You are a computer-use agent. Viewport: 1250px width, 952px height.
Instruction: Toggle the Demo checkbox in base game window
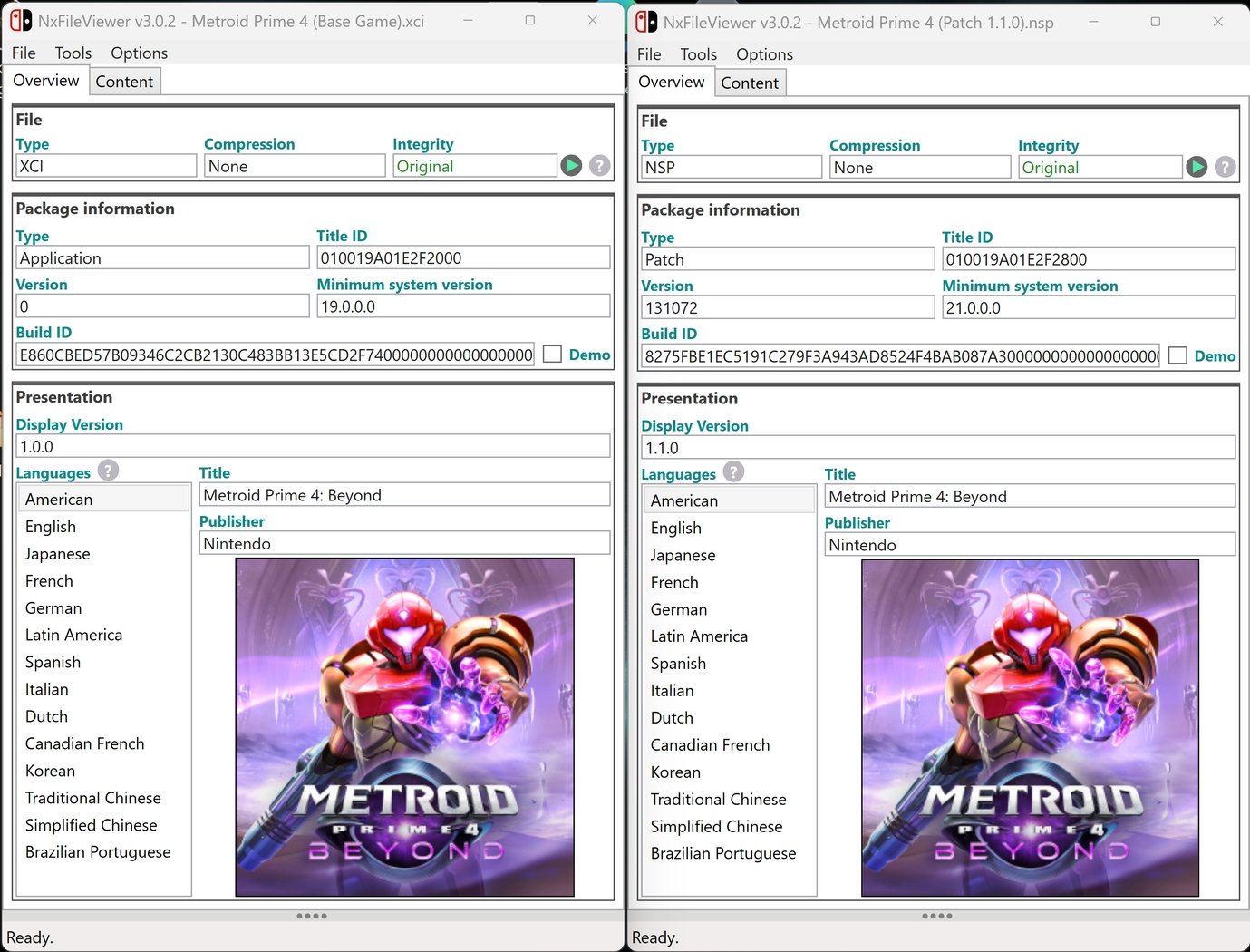552,355
